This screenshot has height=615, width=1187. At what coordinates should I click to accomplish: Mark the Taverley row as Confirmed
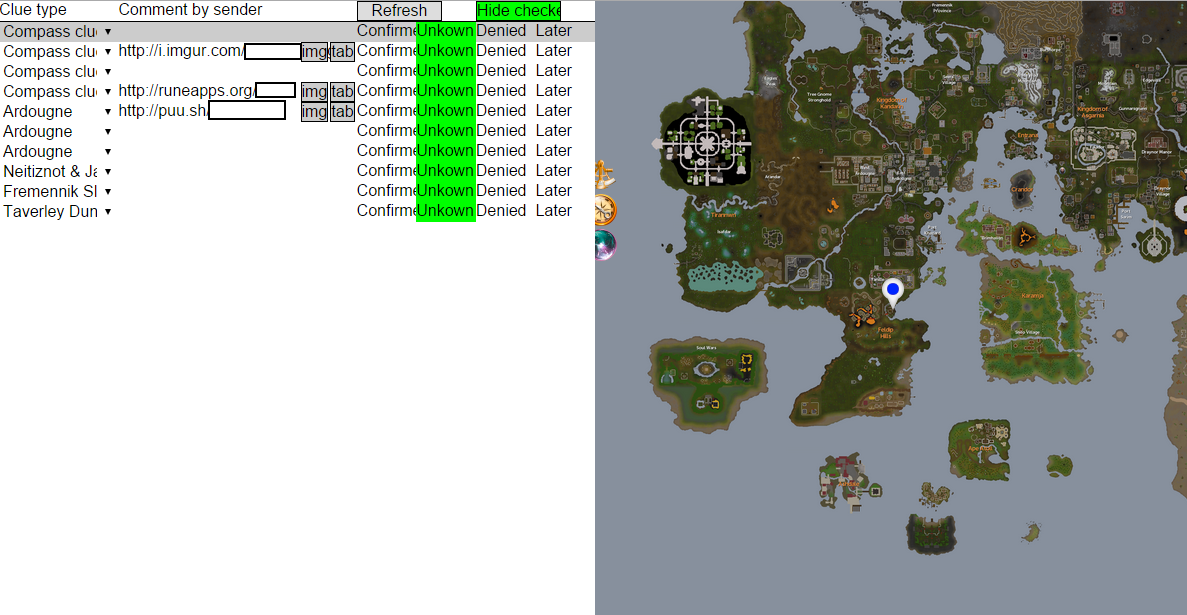click(387, 211)
